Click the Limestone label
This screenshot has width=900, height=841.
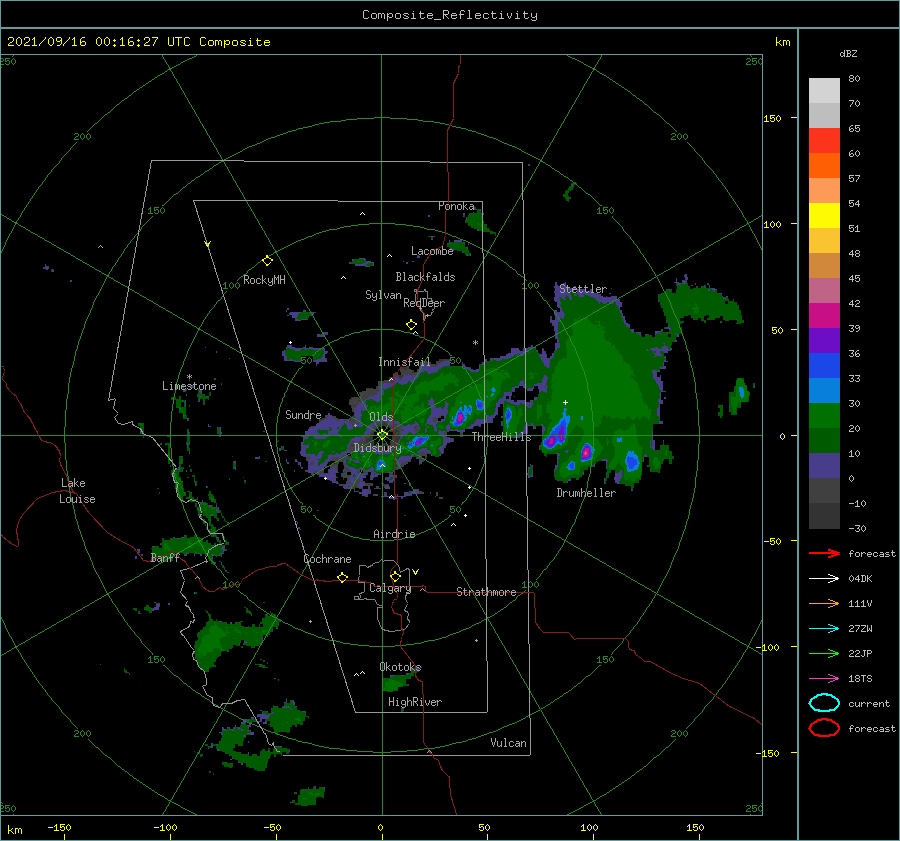189,386
